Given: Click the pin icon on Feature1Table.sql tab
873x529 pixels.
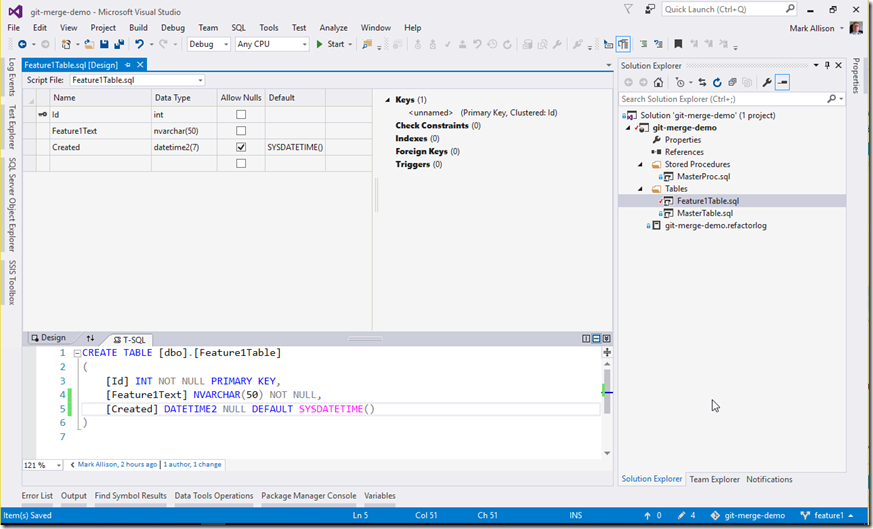Looking at the screenshot, I should pos(127,65).
